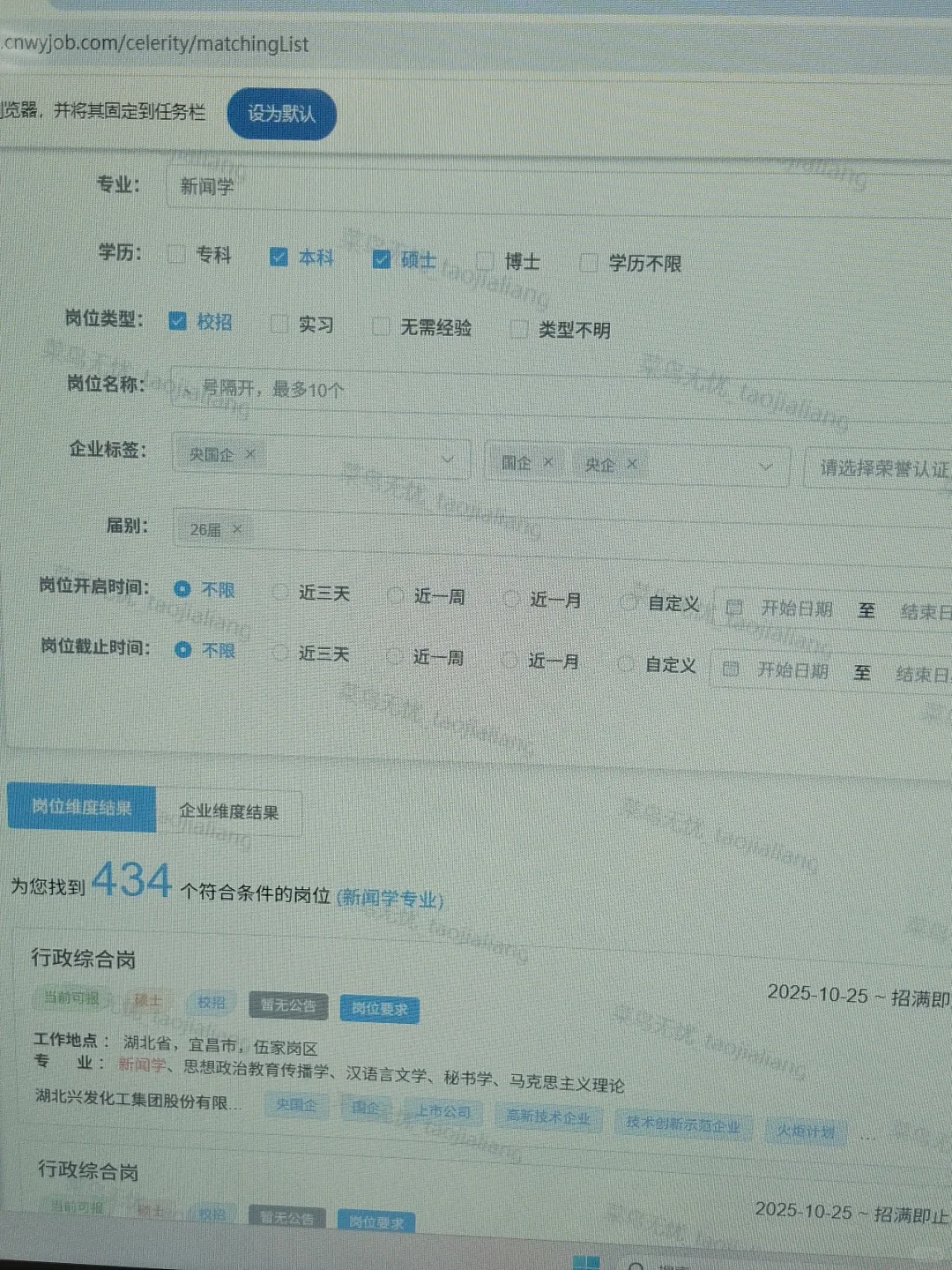952x1270 pixels.
Task: View 岗位要求 for the 行政综合岗 listing
Action: coord(378,1009)
